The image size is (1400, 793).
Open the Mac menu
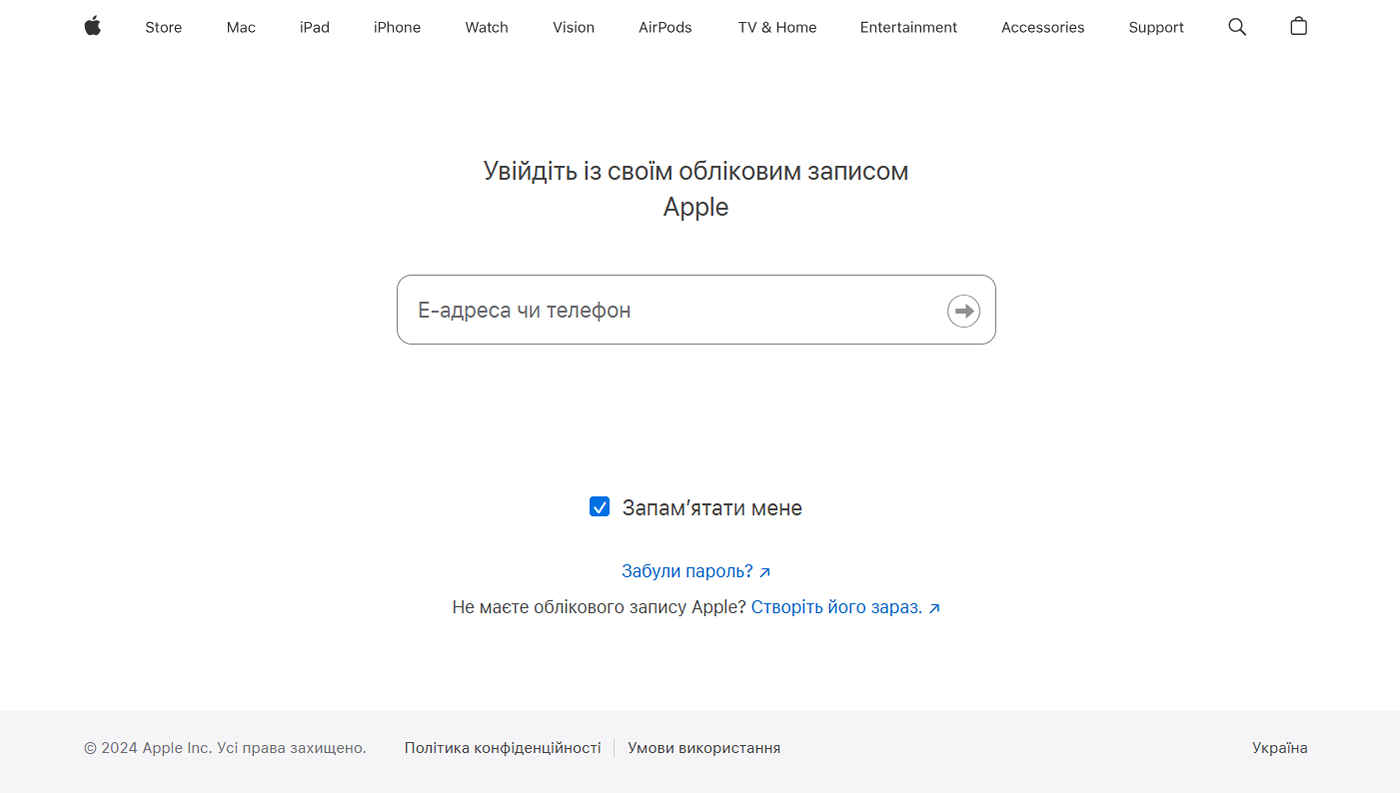coord(241,27)
